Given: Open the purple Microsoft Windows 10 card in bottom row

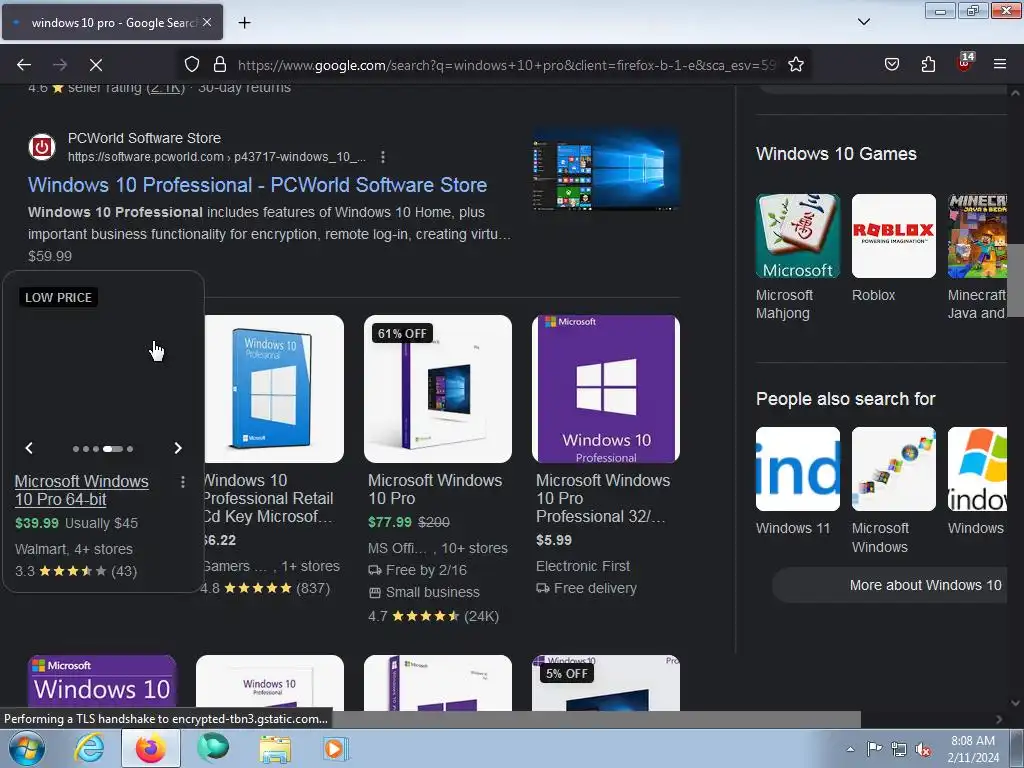Looking at the screenshot, I should point(103,683).
